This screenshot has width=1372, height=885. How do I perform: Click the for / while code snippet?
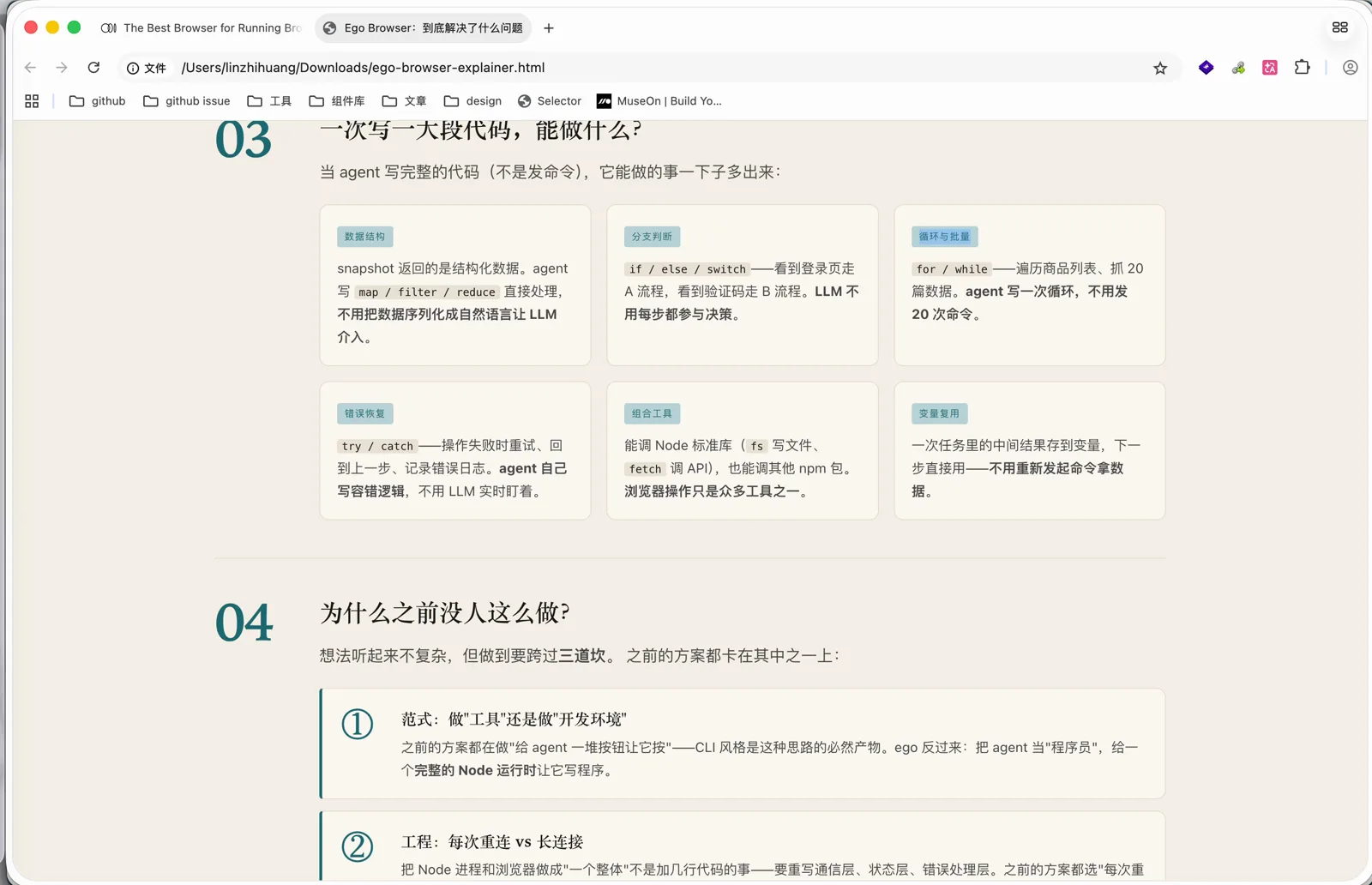(x=952, y=269)
